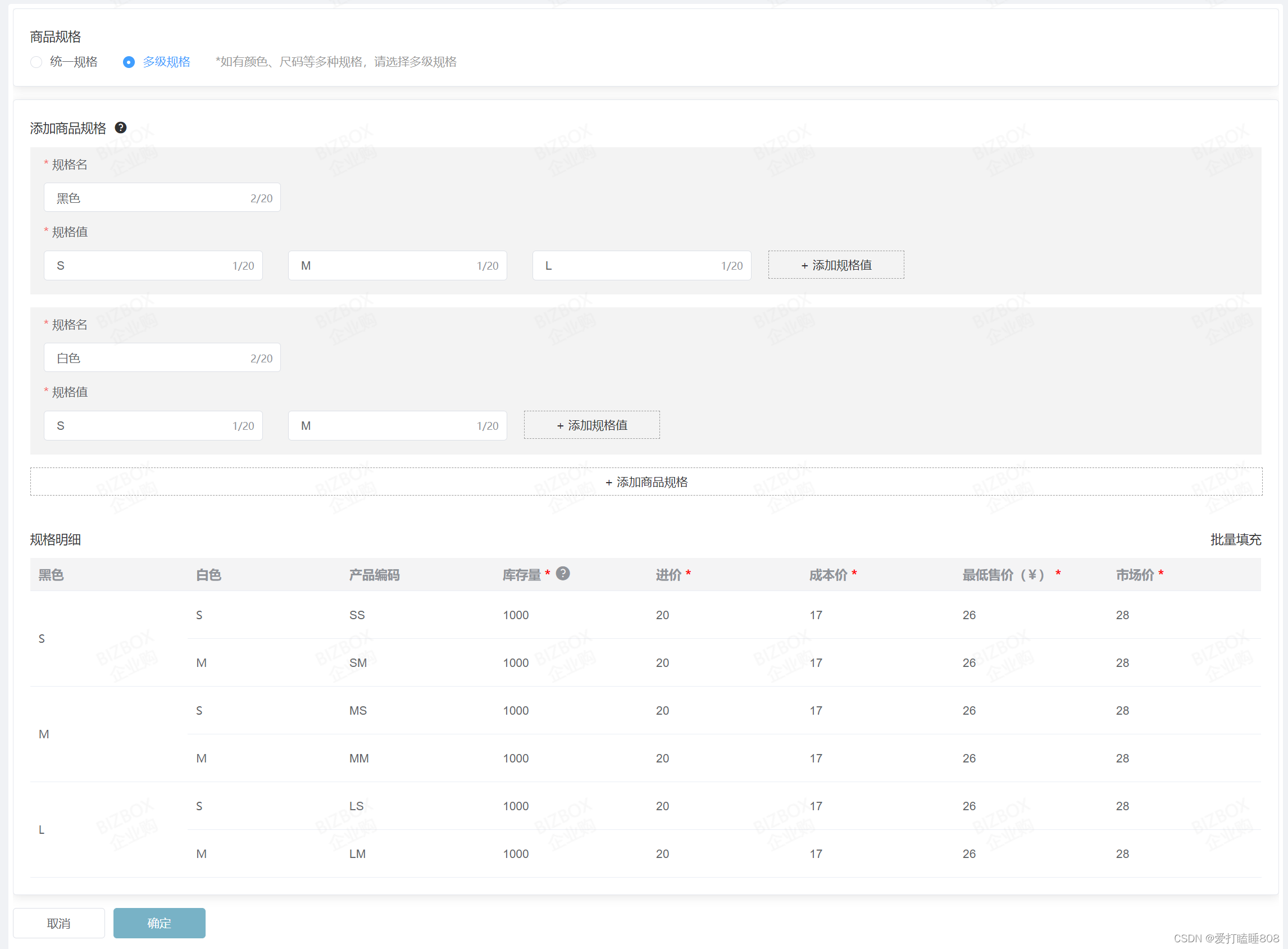
Task: Click 最低售价 value 26 in MM row
Action: tap(969, 759)
